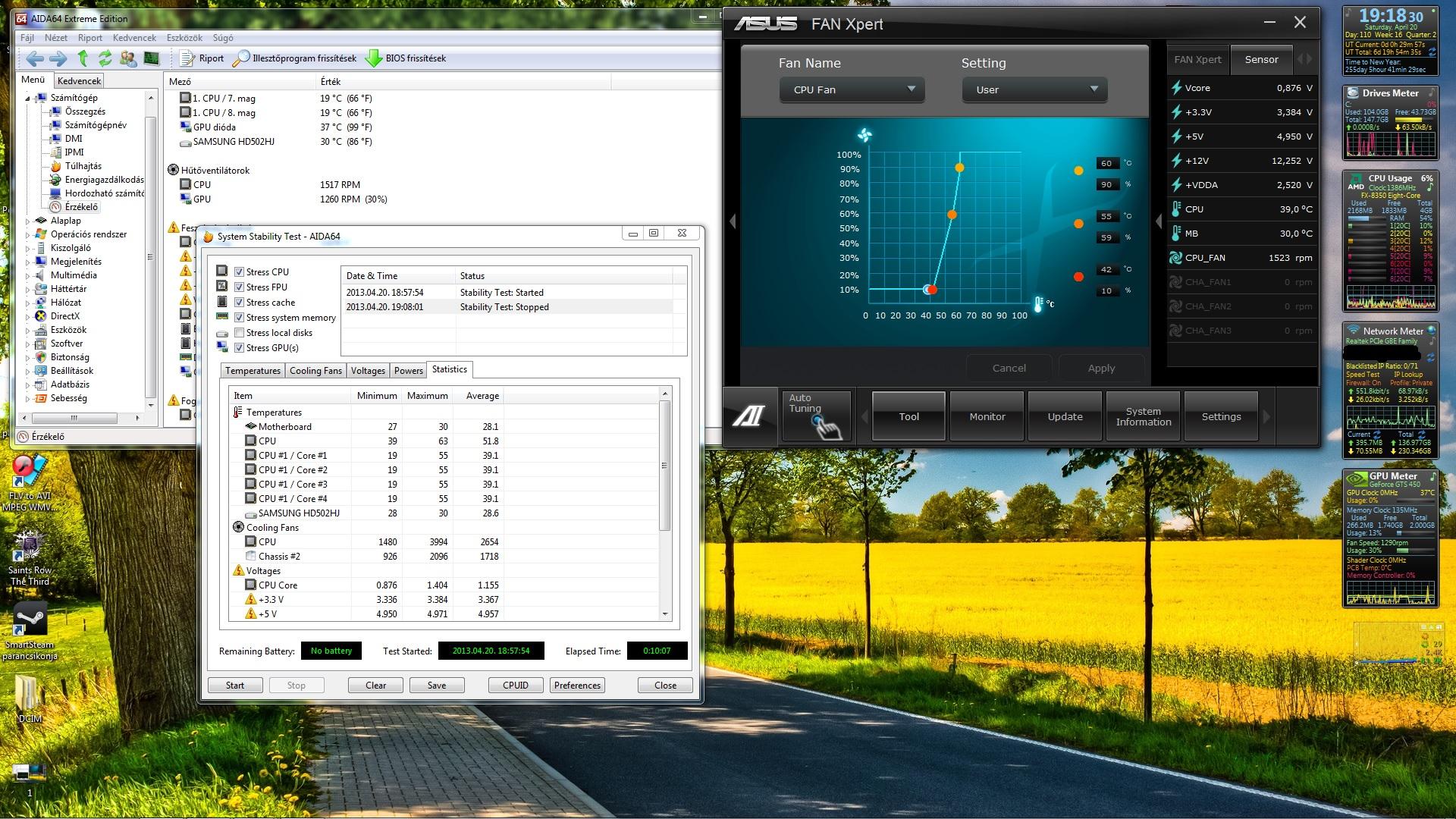Expand the Alaplap tree node
This screenshot has height=819, width=1456.
28,221
